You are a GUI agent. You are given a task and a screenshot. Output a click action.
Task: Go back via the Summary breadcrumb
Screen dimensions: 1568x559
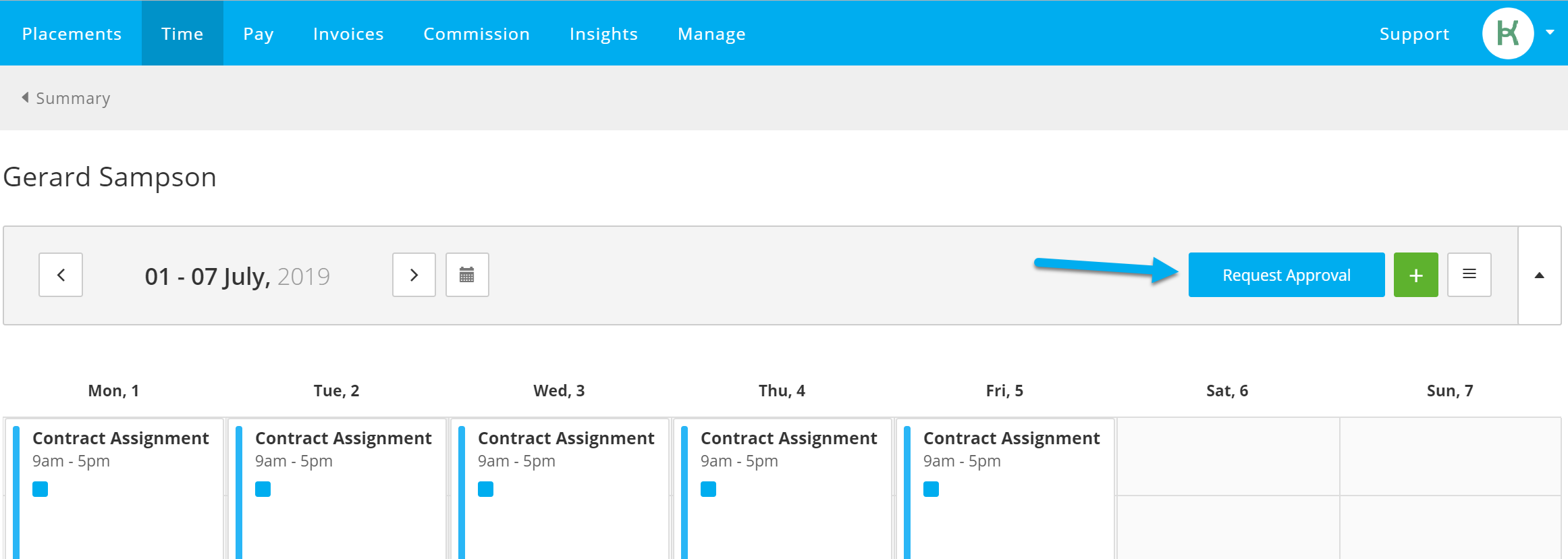click(x=66, y=98)
